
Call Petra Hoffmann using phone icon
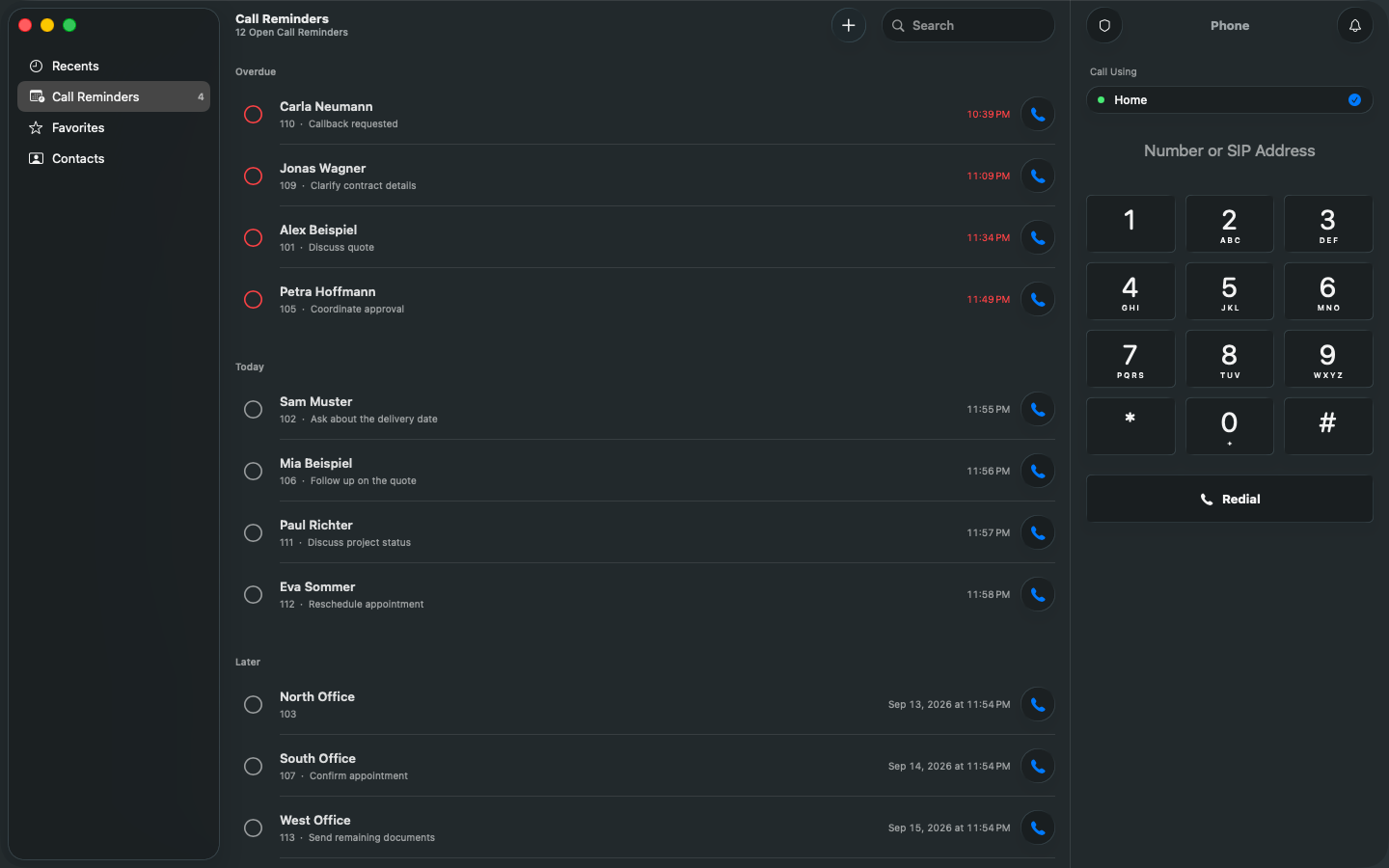point(1038,299)
